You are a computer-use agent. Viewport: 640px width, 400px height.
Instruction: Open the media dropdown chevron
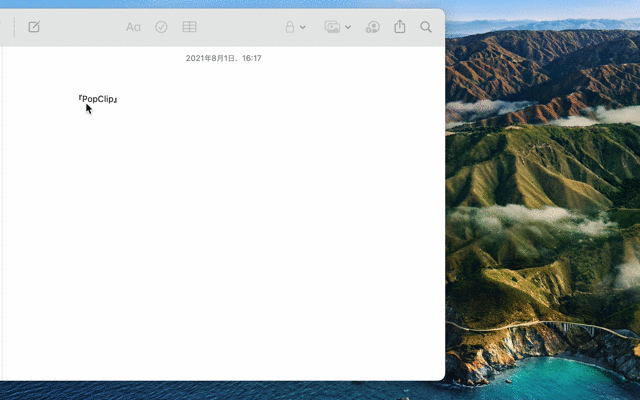[348, 27]
